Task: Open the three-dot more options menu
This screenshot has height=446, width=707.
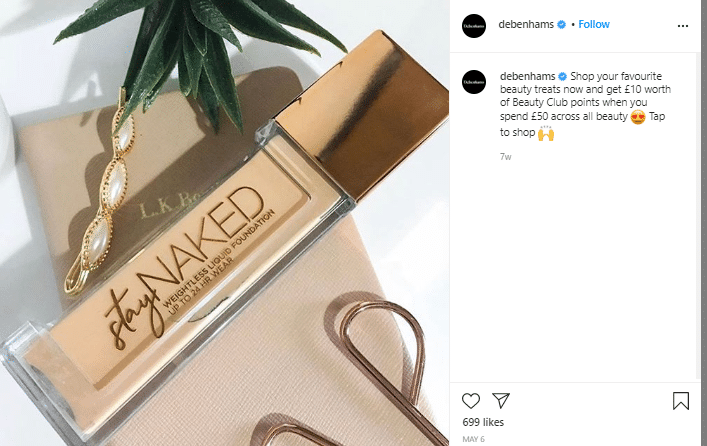Action: pos(683,26)
